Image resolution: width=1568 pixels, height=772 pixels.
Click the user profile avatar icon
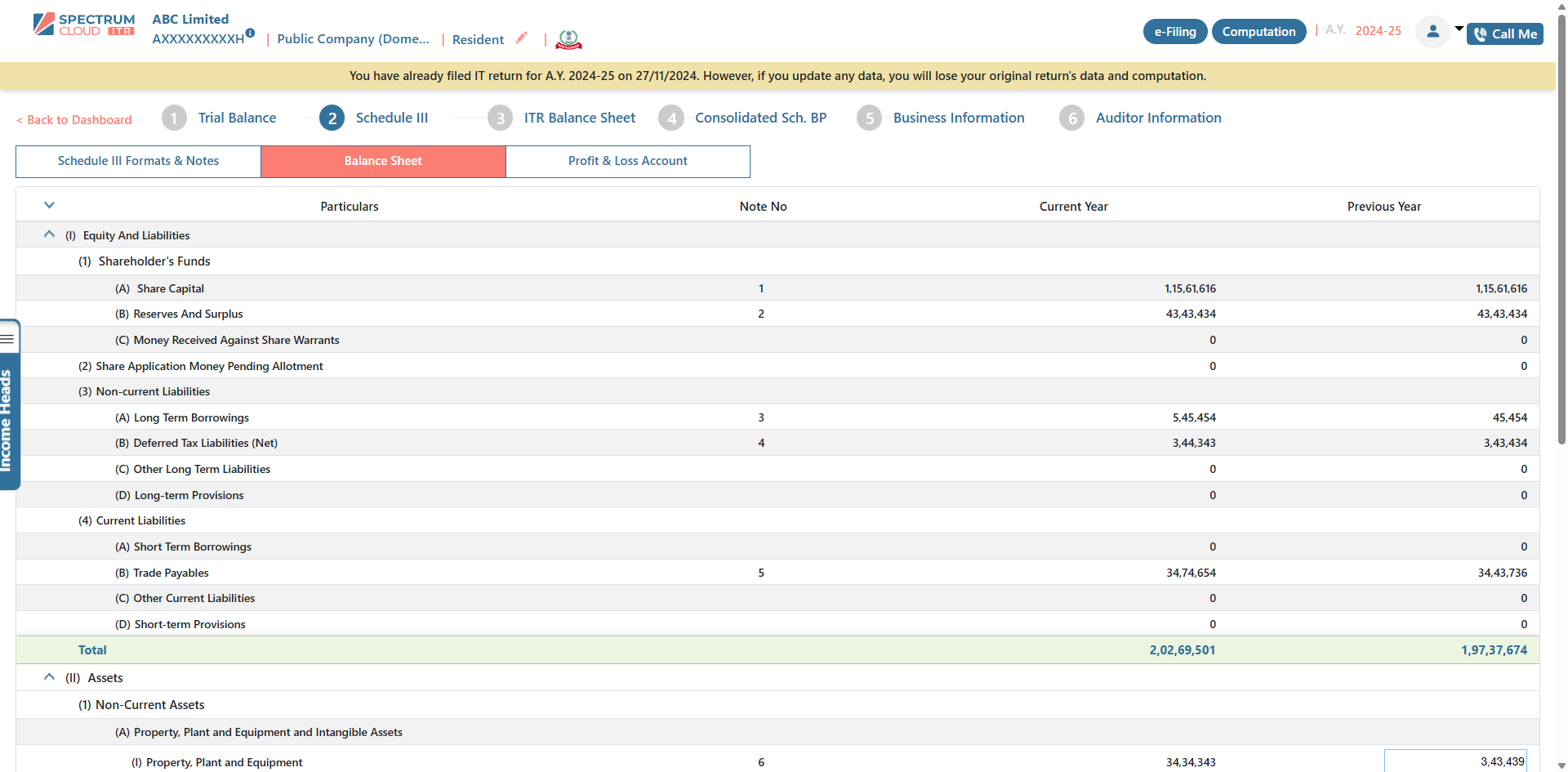click(1432, 32)
